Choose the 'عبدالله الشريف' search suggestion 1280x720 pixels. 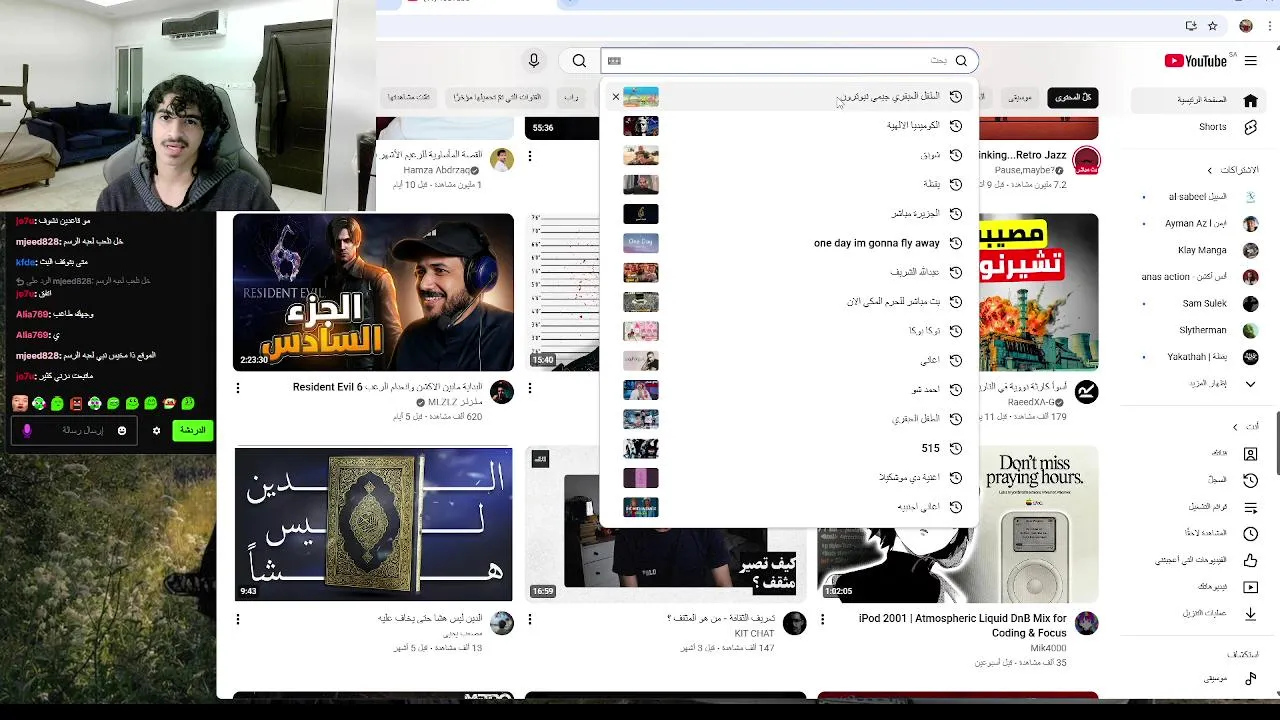pyautogui.click(x=790, y=272)
